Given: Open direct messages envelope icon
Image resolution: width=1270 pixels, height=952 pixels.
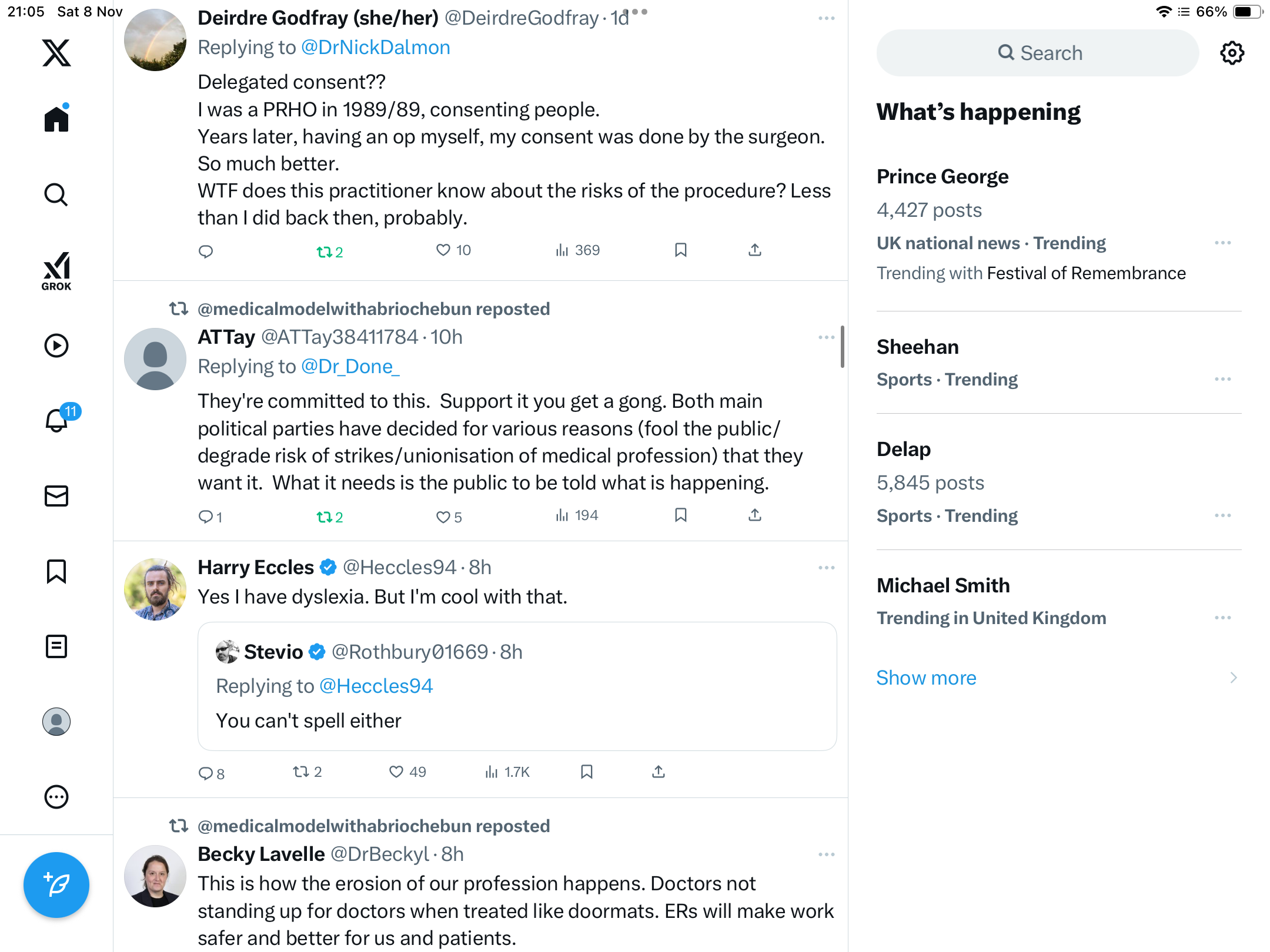Looking at the screenshot, I should [x=56, y=496].
